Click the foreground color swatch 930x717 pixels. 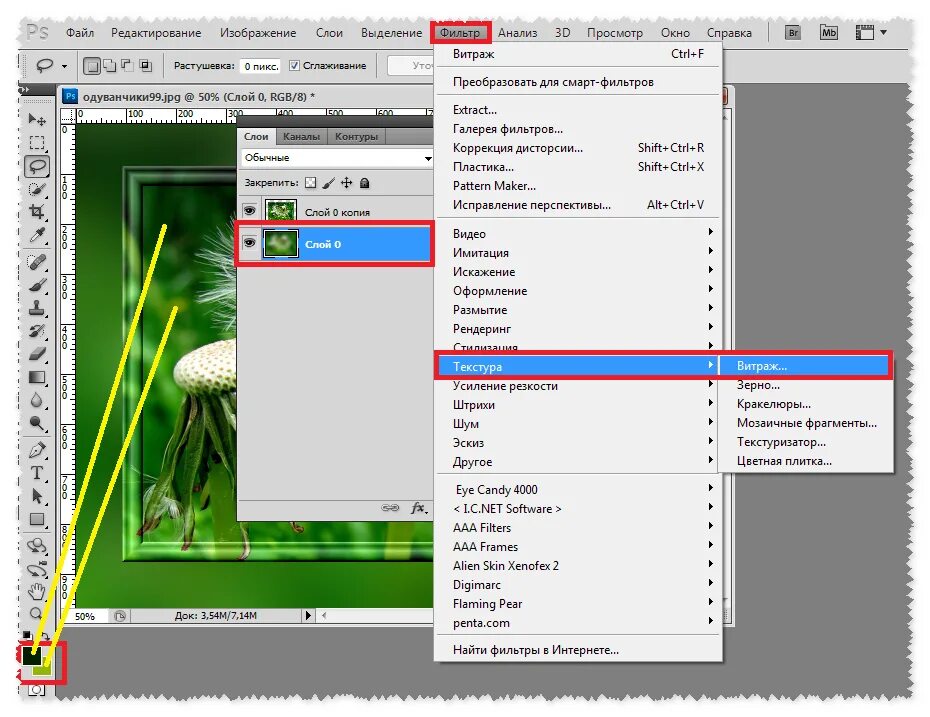31,655
